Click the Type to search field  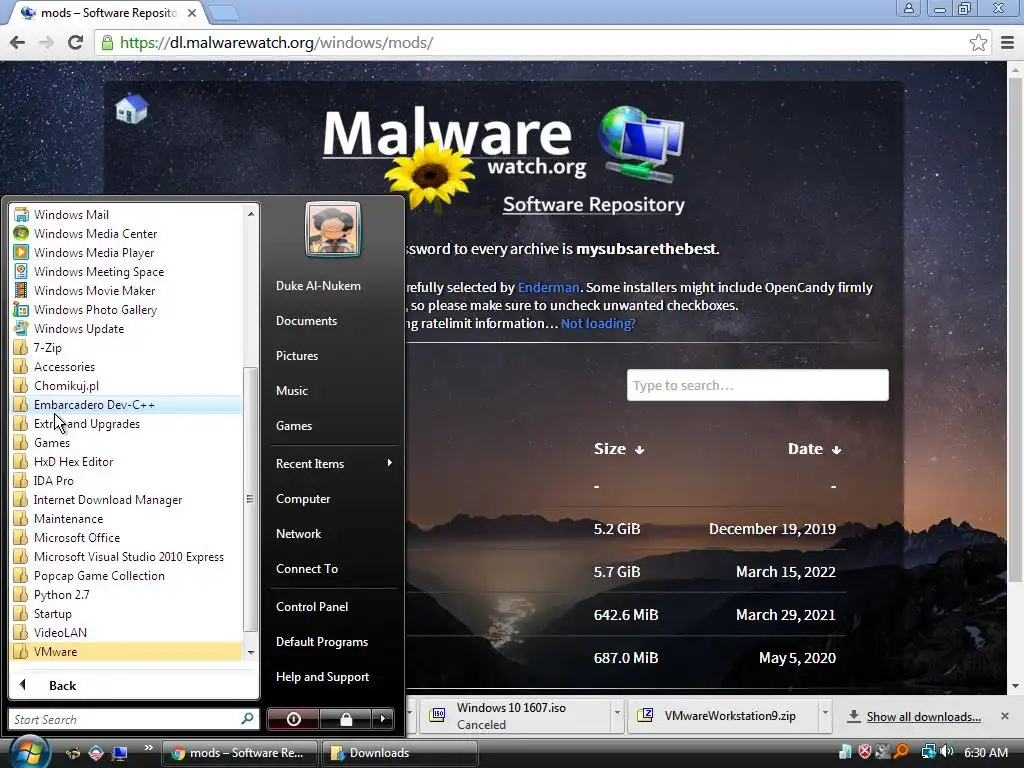(758, 385)
